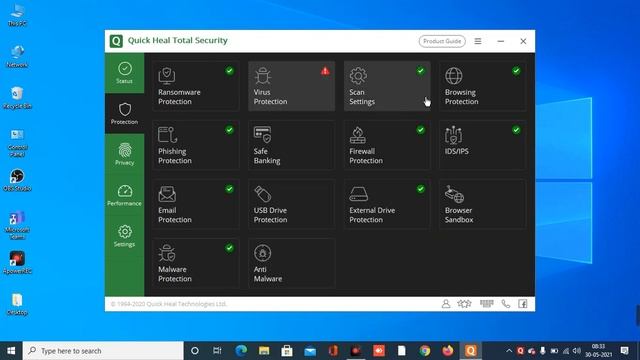Open the USB Drive Protection tile
640x360 pixels.
point(291,204)
